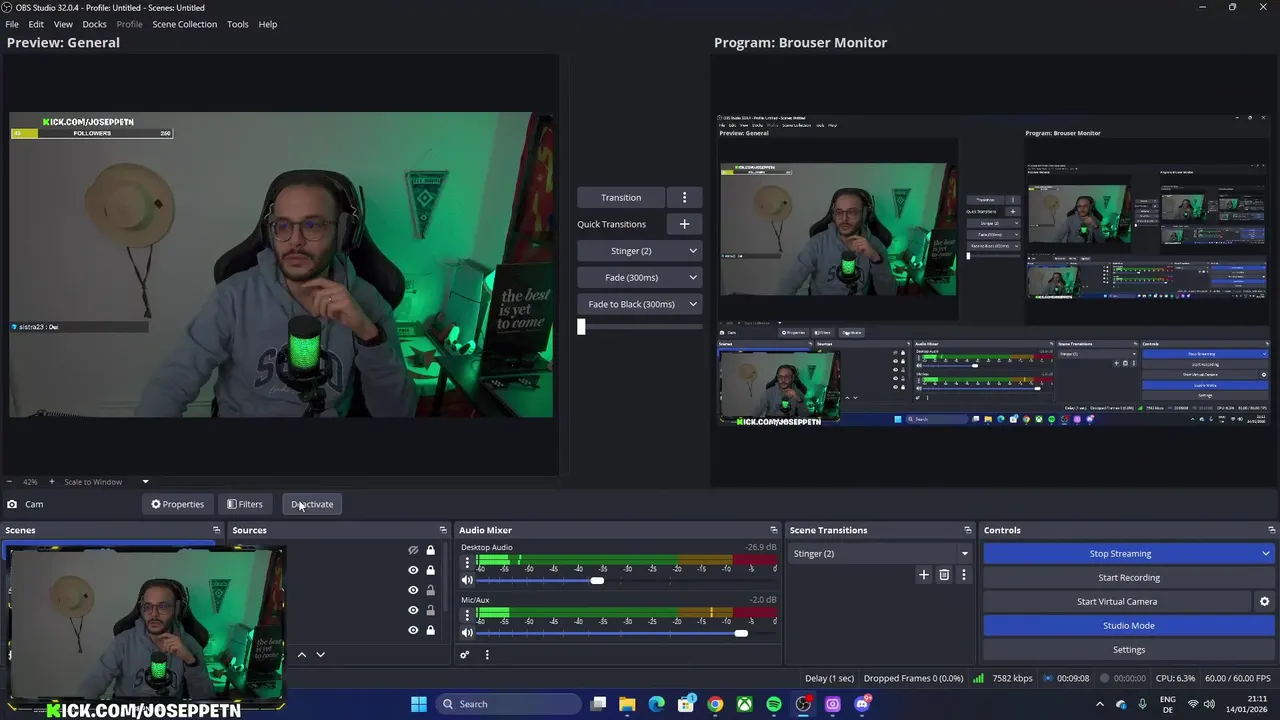Open Fade (300ms) quick transition dropdown arrow
The image size is (1280, 720).
[x=693, y=277]
